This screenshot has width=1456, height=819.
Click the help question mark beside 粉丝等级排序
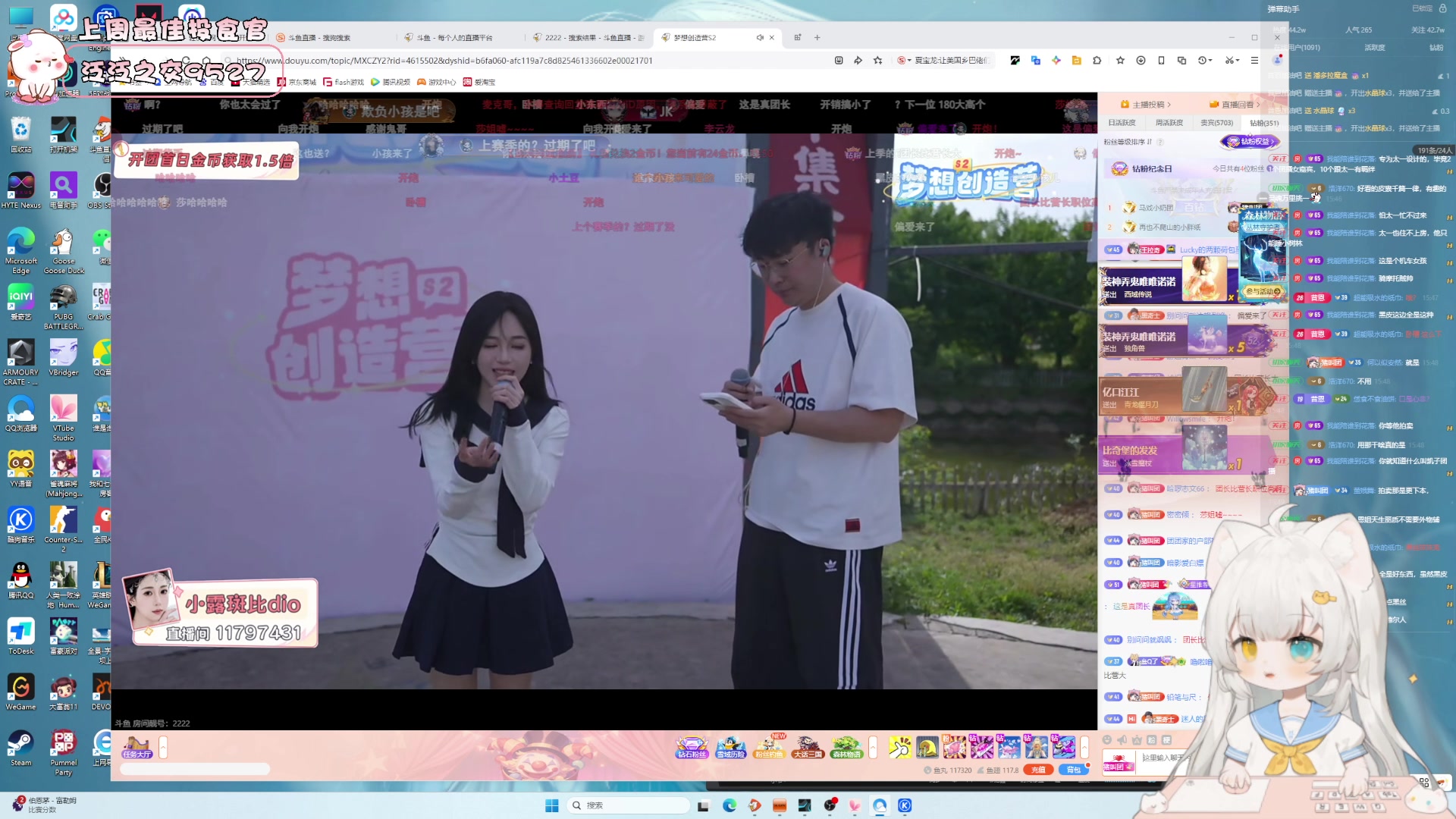(x=1160, y=142)
